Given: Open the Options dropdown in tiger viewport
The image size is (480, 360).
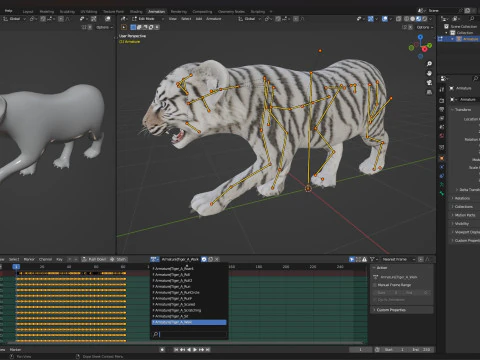Looking at the screenshot, I should [425, 27].
